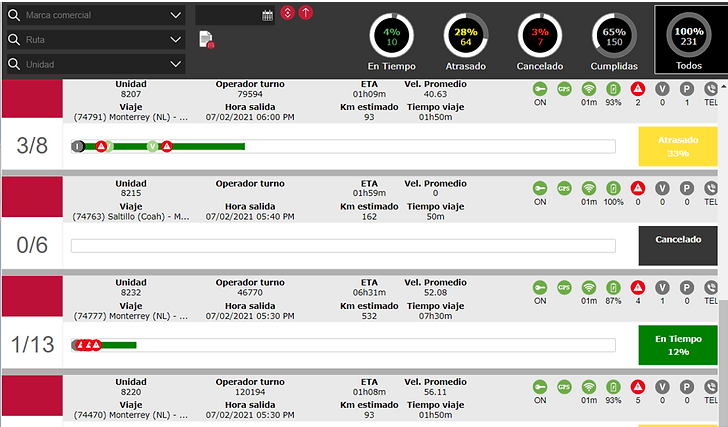Select the Cancelado filter gauge

[540, 42]
